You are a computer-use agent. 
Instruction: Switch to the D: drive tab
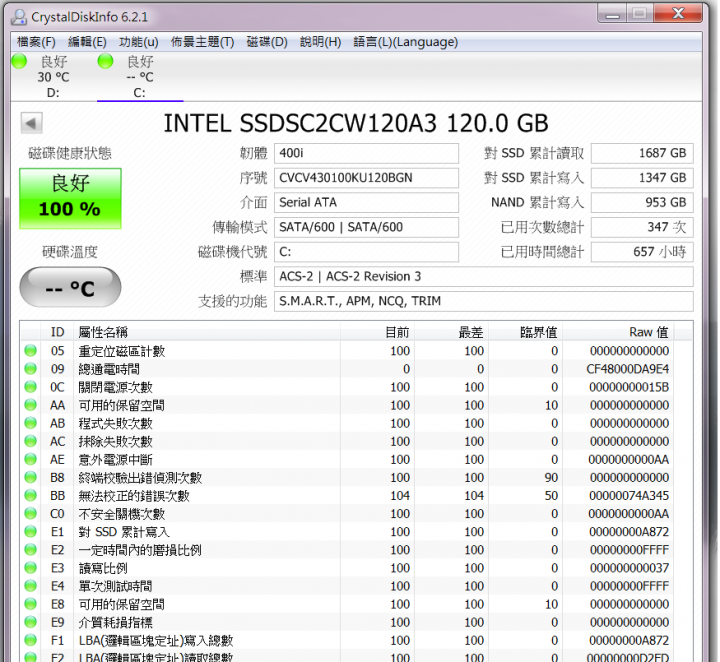(x=53, y=76)
